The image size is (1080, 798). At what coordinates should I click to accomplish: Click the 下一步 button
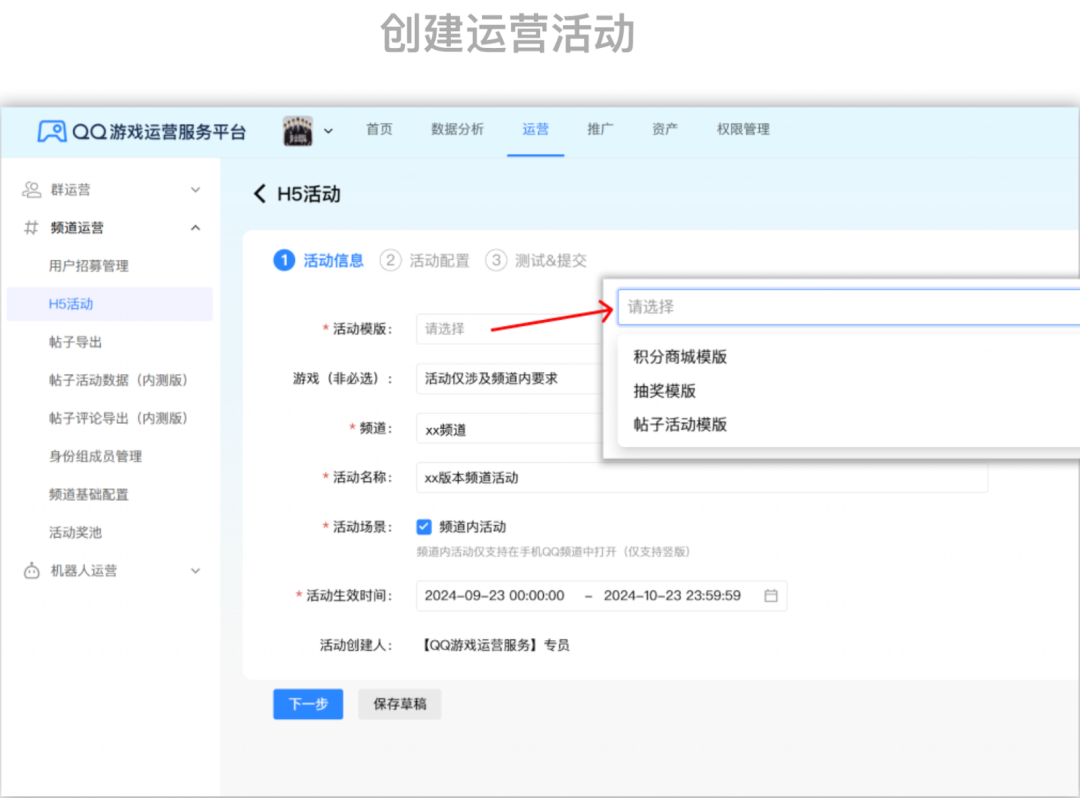click(308, 704)
